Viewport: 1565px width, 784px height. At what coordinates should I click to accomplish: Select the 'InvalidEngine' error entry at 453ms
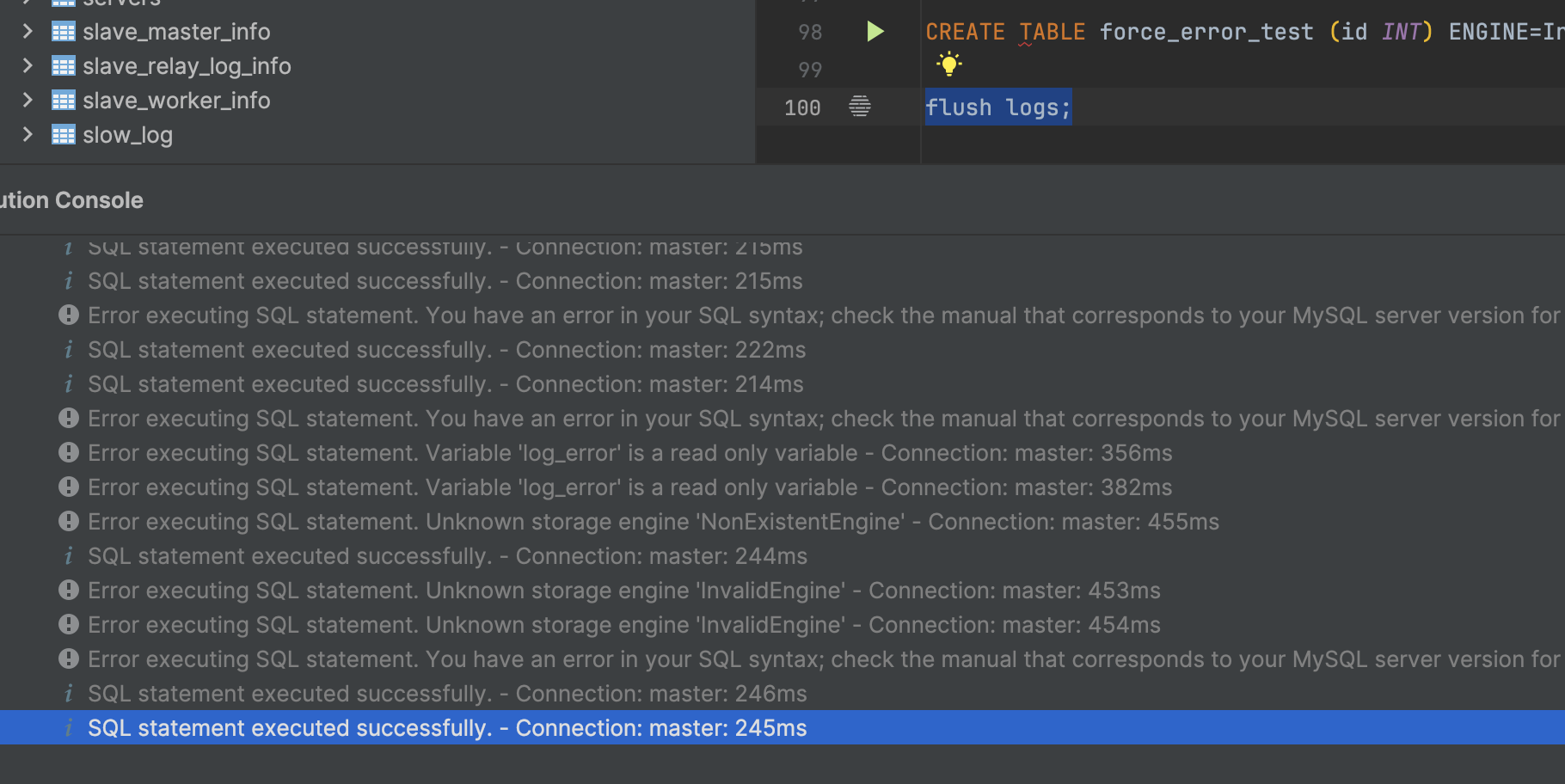pyautogui.click(x=623, y=591)
